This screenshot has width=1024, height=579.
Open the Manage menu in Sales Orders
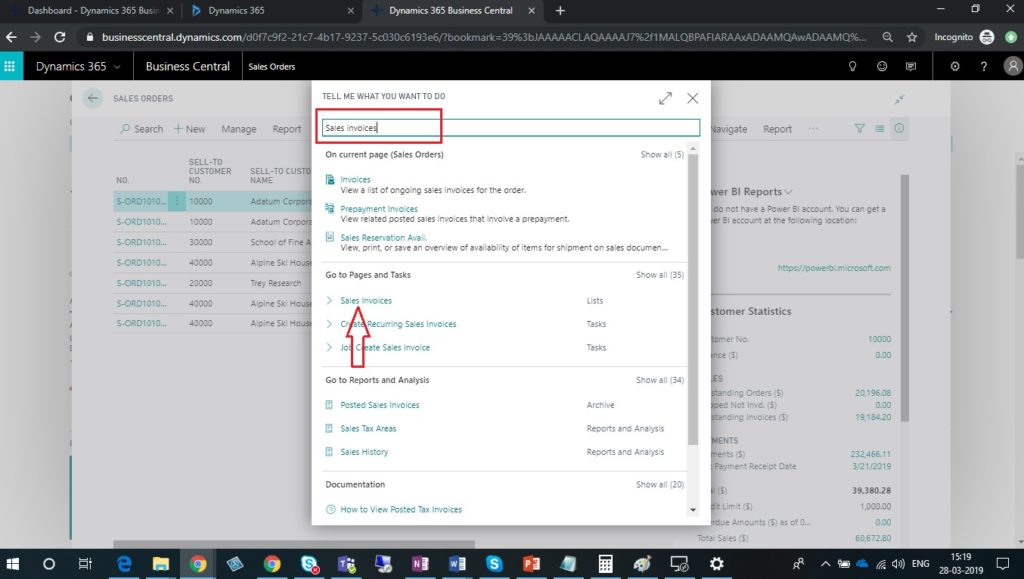click(x=239, y=129)
